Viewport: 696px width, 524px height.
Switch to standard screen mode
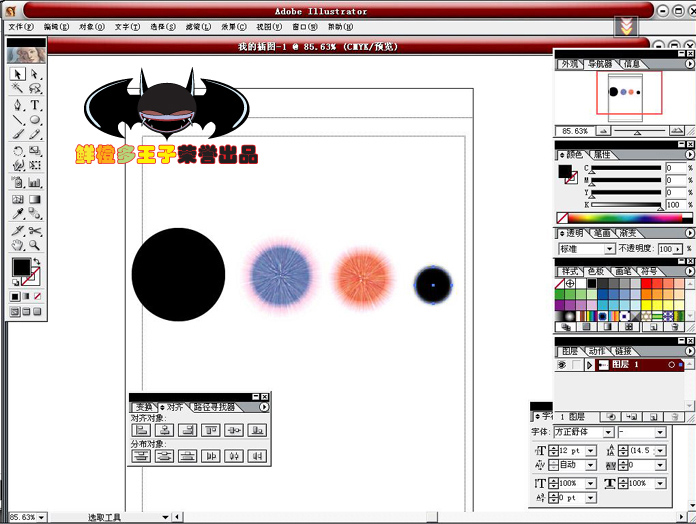point(15,311)
